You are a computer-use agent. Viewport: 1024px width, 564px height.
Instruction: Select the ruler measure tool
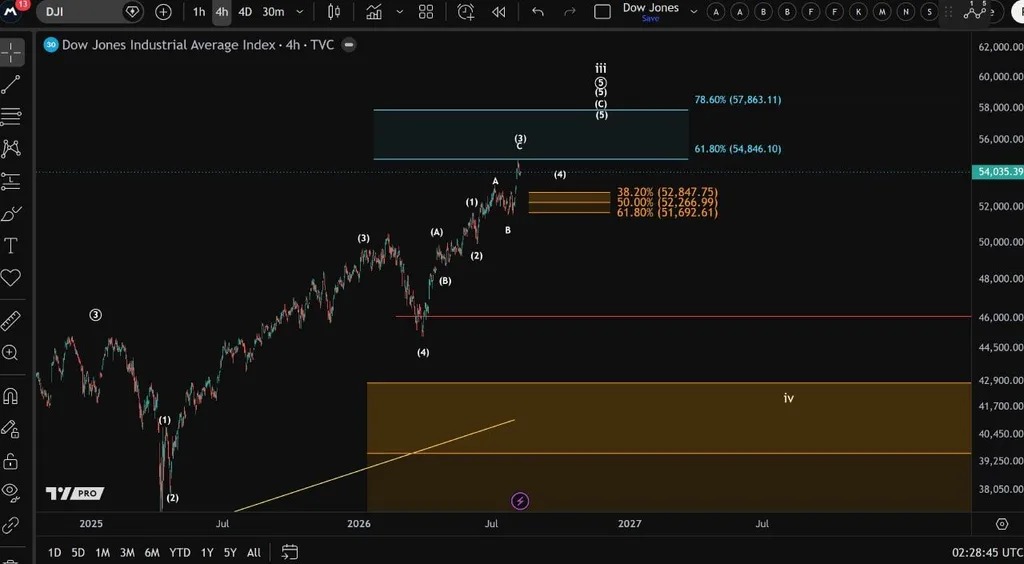pos(11,321)
